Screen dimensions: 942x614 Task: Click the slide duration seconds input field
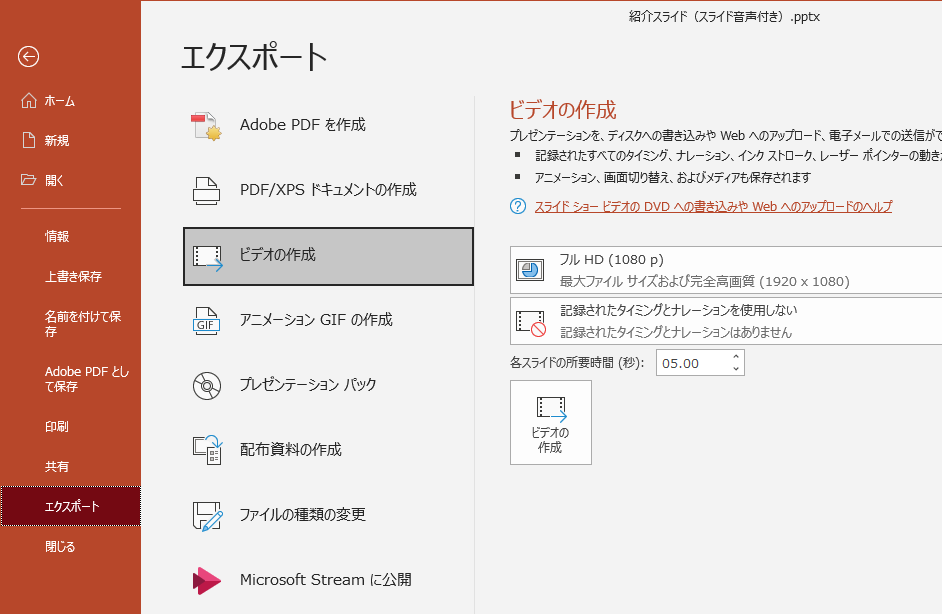point(692,363)
